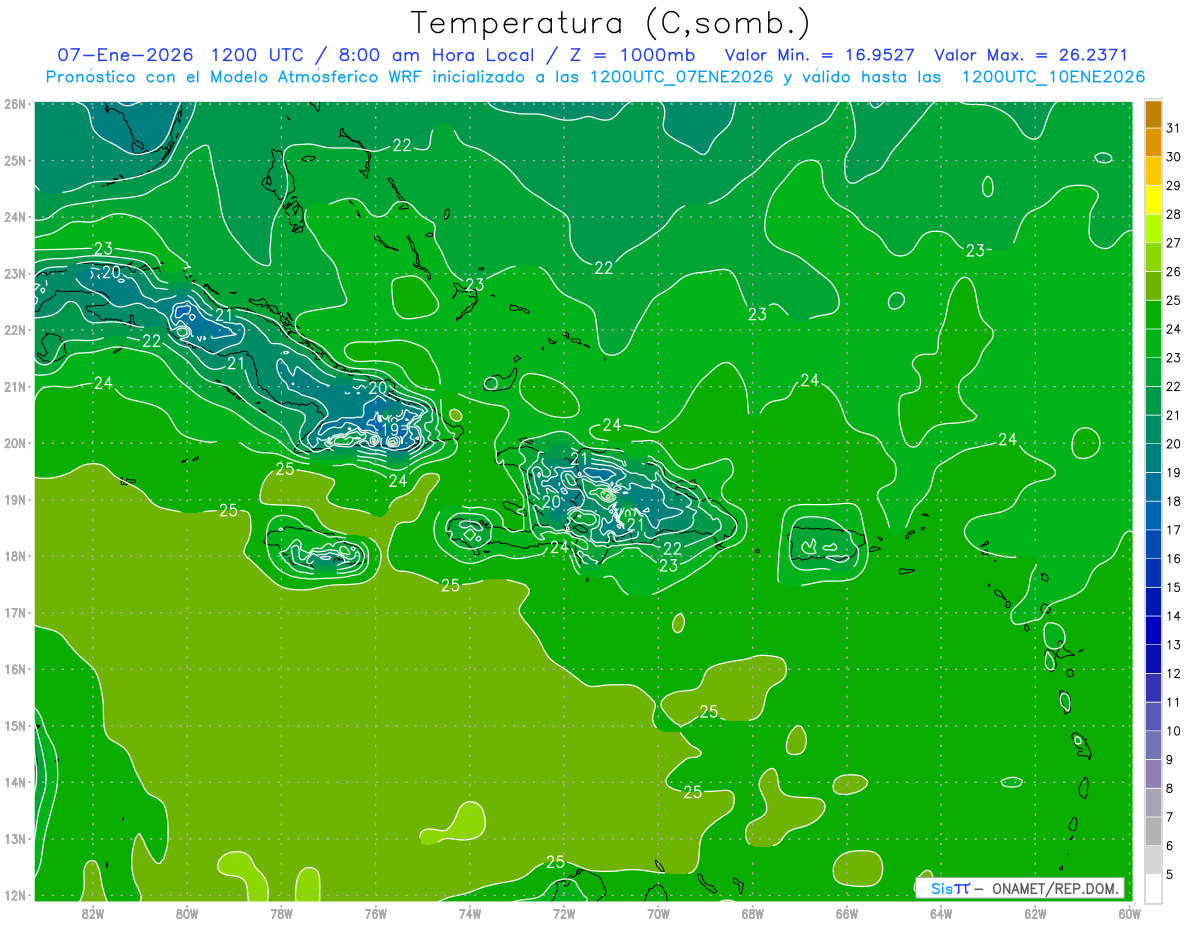Screen dimensions: 1200x927
Task: Click the "21N" latitude label
Action: click(15, 387)
